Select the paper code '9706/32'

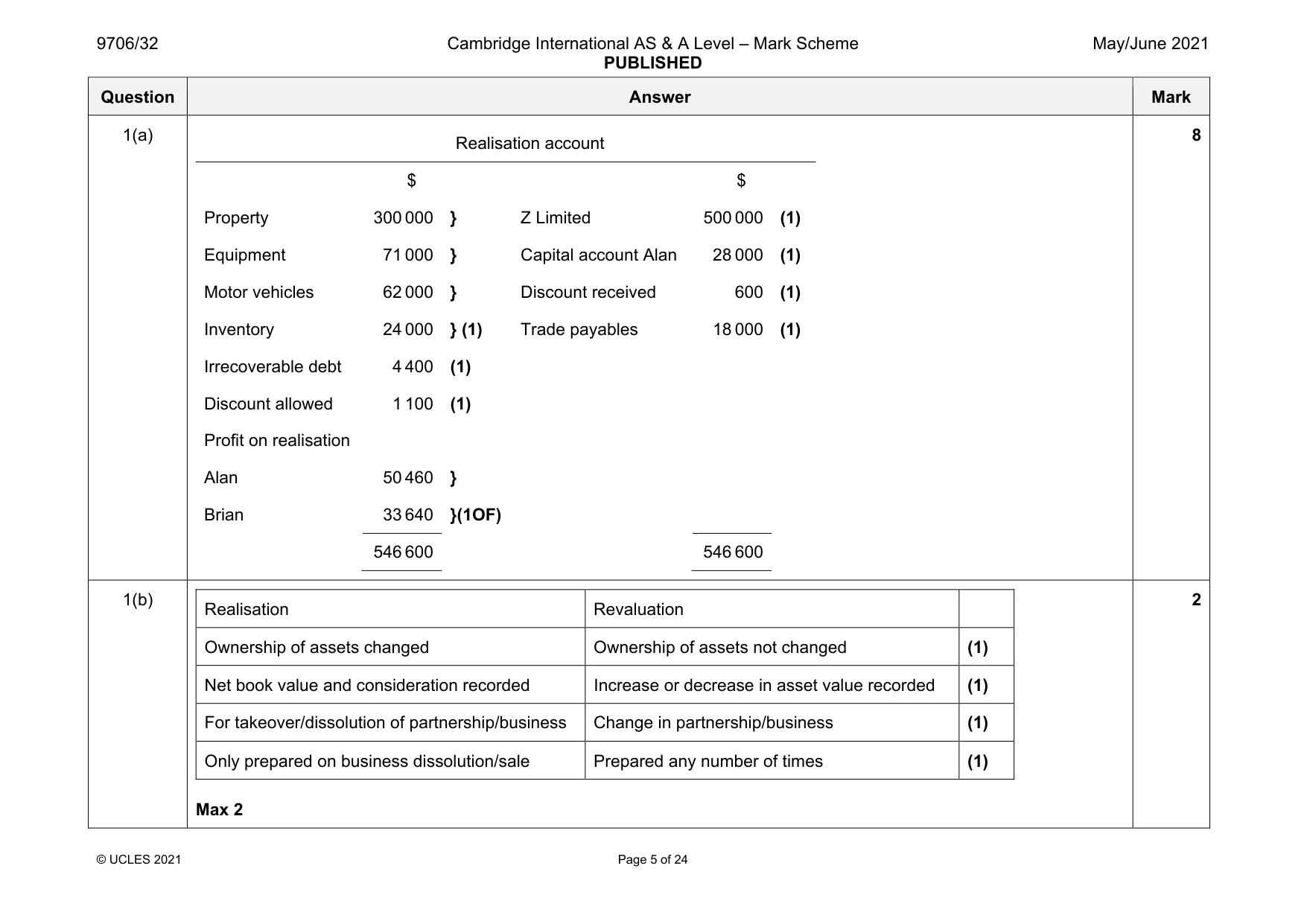click(x=127, y=44)
